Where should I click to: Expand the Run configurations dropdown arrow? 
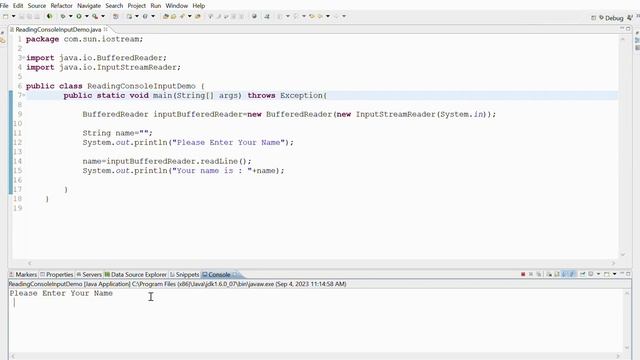coord(87,16)
